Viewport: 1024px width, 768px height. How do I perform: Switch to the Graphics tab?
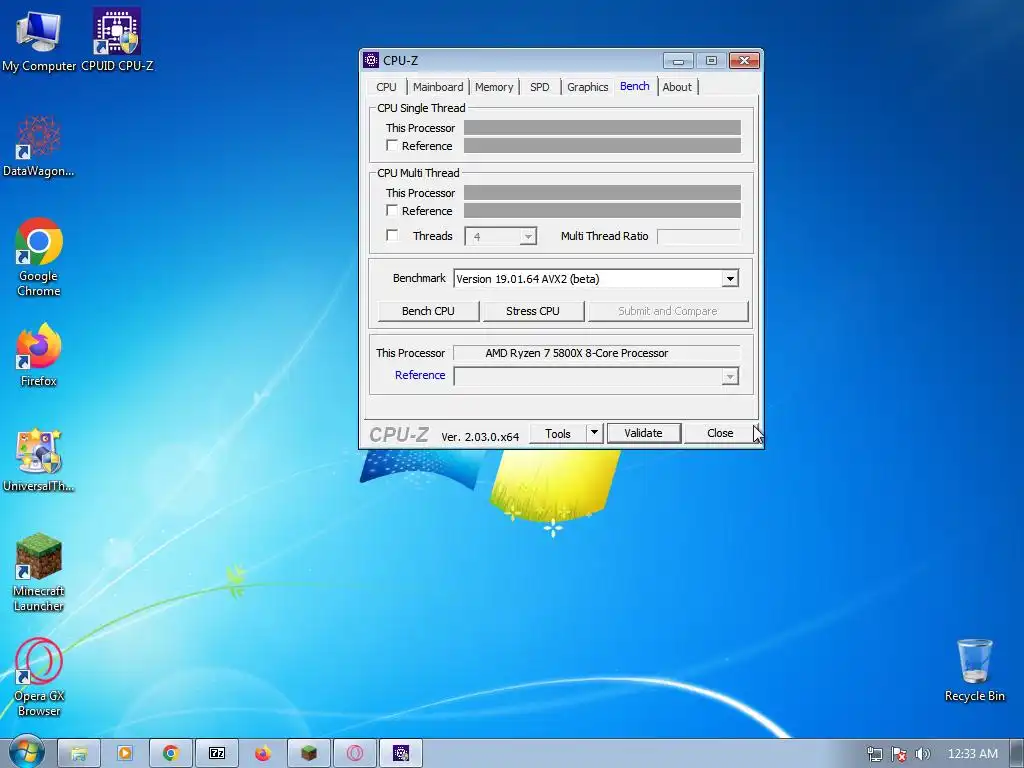(587, 87)
